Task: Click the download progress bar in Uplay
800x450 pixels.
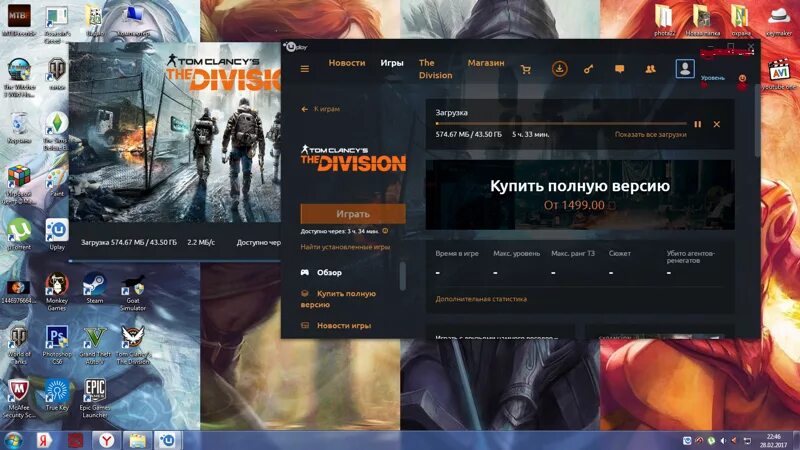Action: click(561, 123)
